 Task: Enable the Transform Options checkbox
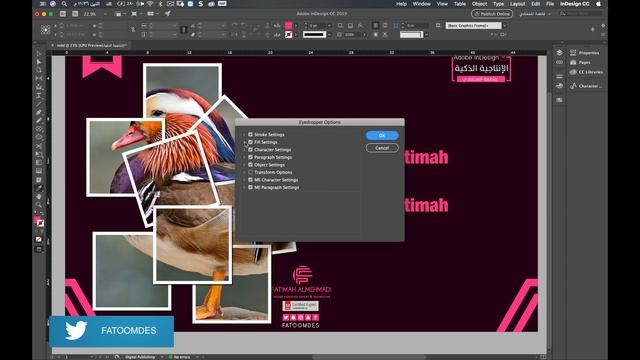[250, 172]
